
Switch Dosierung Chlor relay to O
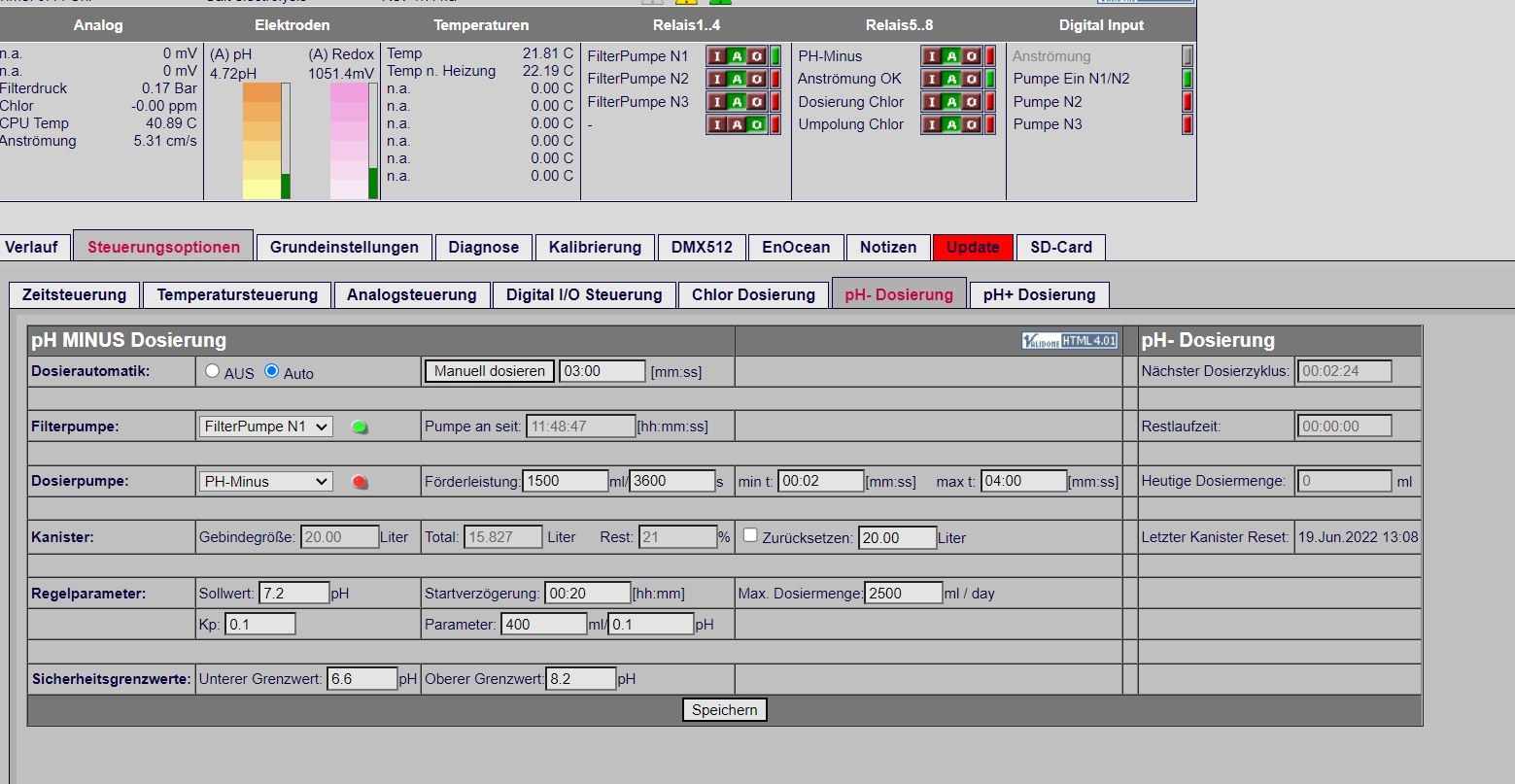point(972,102)
